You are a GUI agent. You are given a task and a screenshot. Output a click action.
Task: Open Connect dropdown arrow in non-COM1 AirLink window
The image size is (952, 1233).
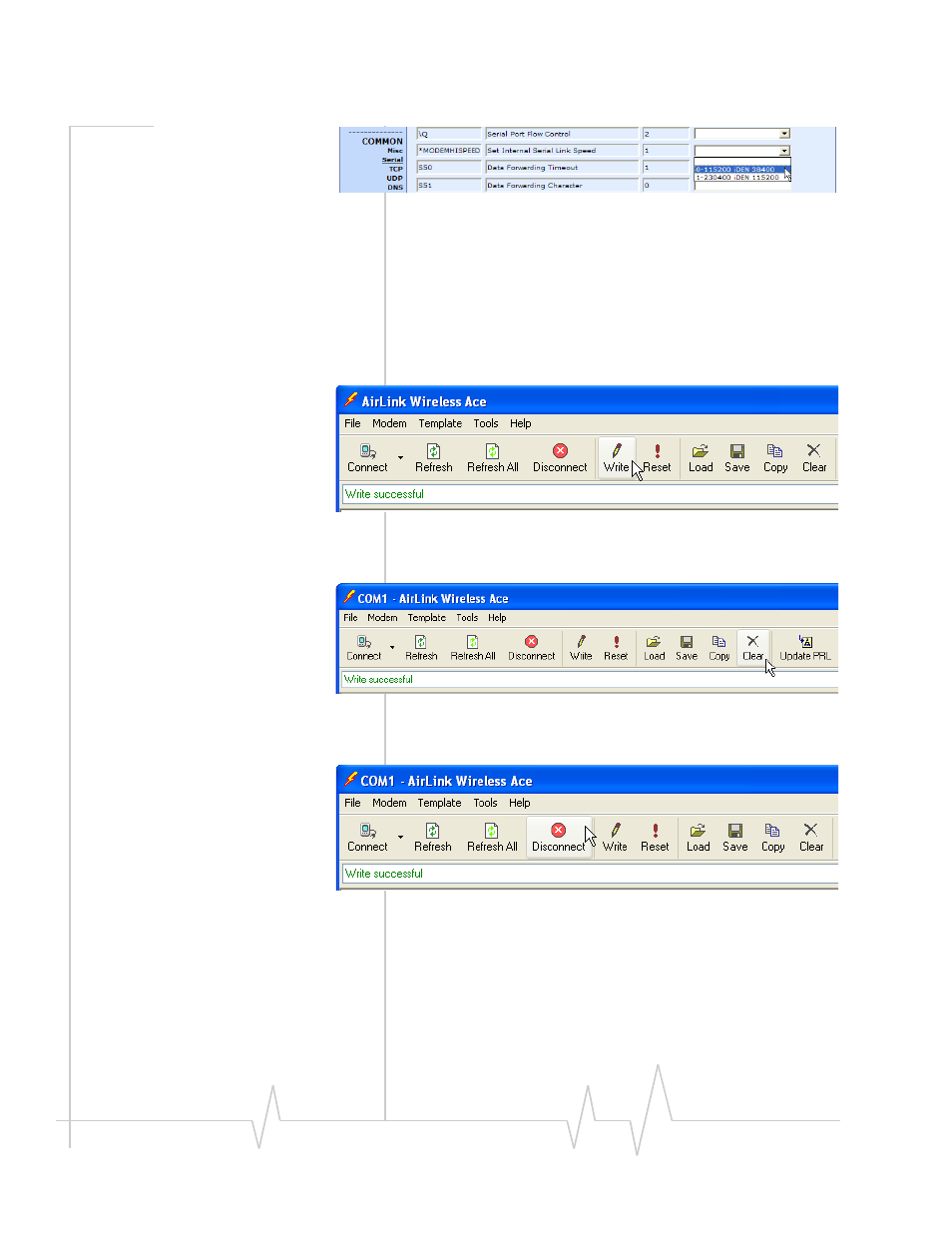pos(400,459)
